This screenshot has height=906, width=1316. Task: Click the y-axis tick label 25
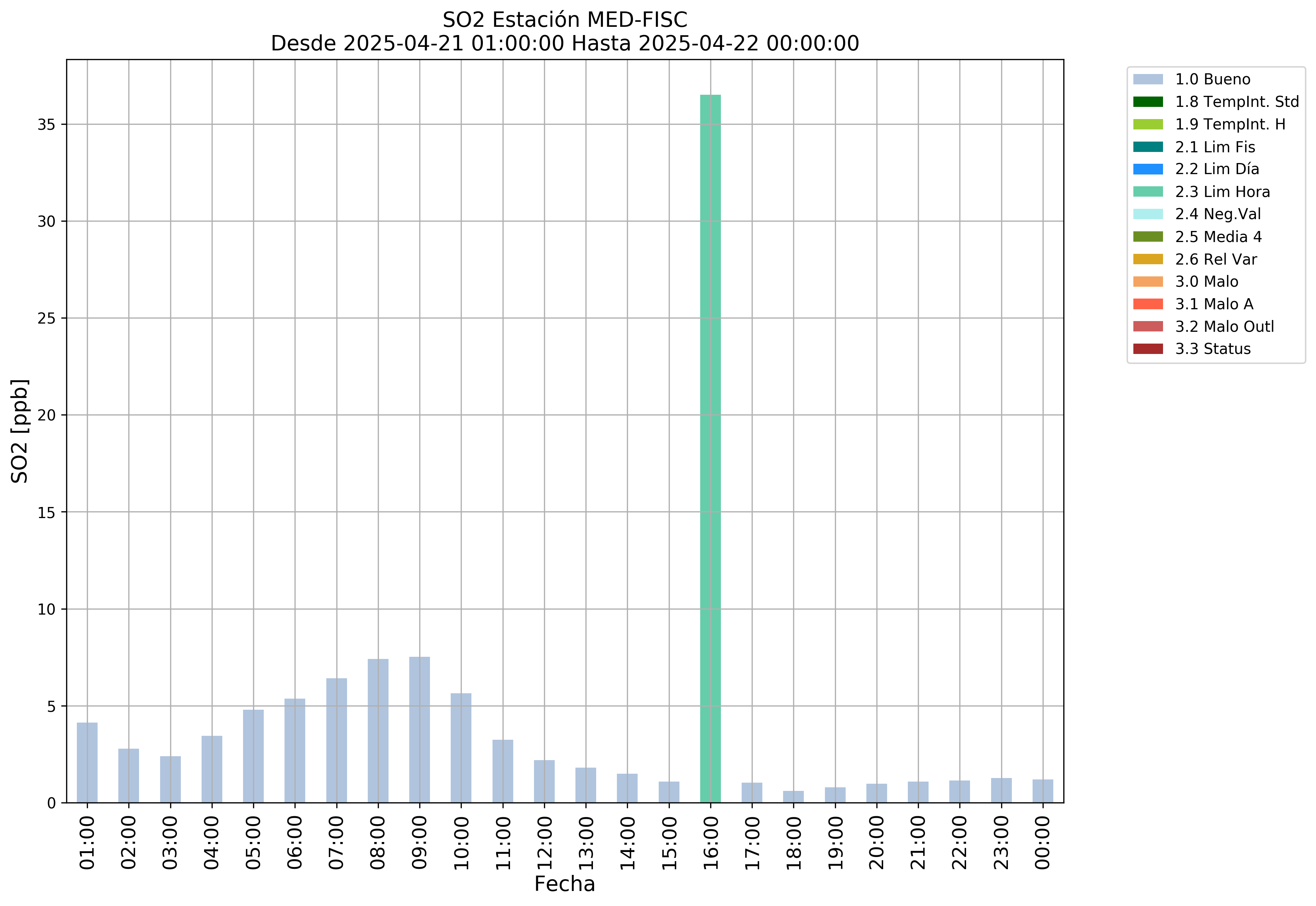pyautogui.click(x=46, y=319)
